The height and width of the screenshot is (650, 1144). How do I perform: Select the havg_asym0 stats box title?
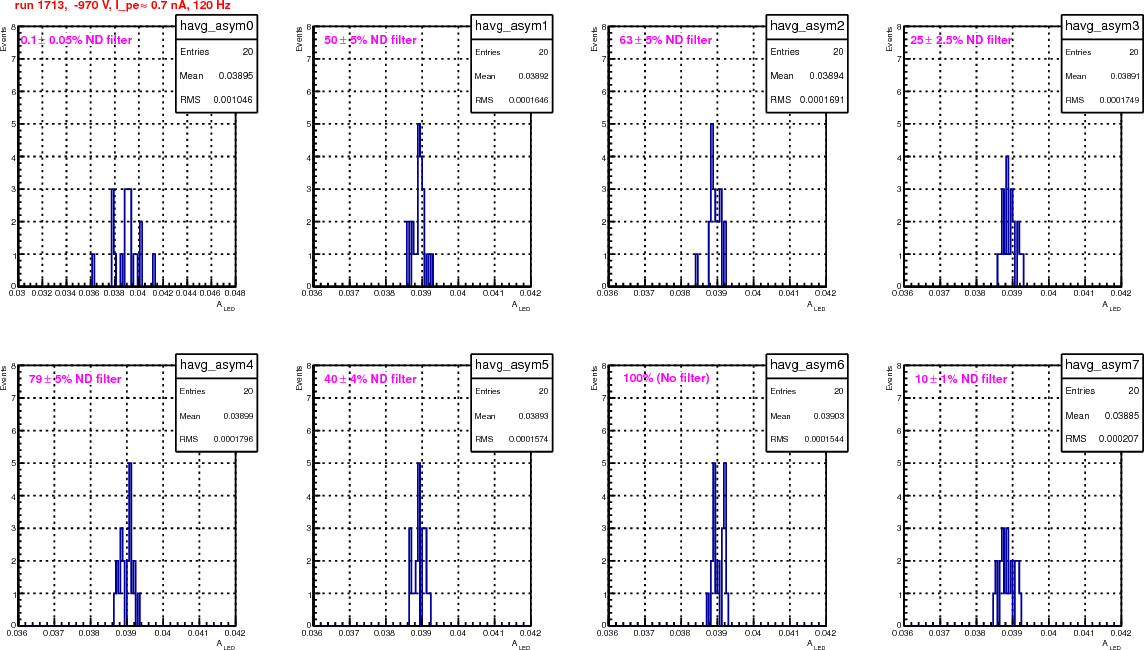click(217, 26)
